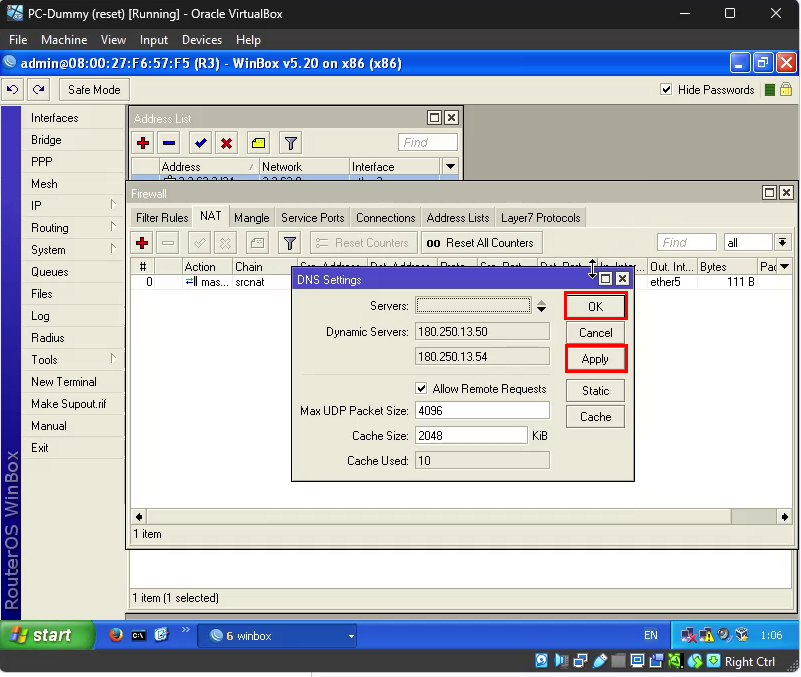Add a NAT rule with the red plus in Firewall
Viewport: 801px width, 677px height.
pyautogui.click(x=142, y=243)
